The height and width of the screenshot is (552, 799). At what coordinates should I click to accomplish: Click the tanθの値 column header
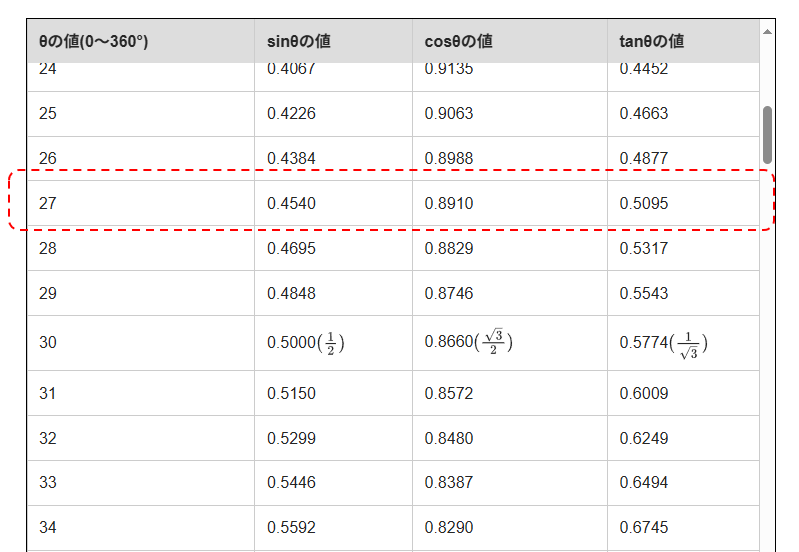[x=652, y=42]
